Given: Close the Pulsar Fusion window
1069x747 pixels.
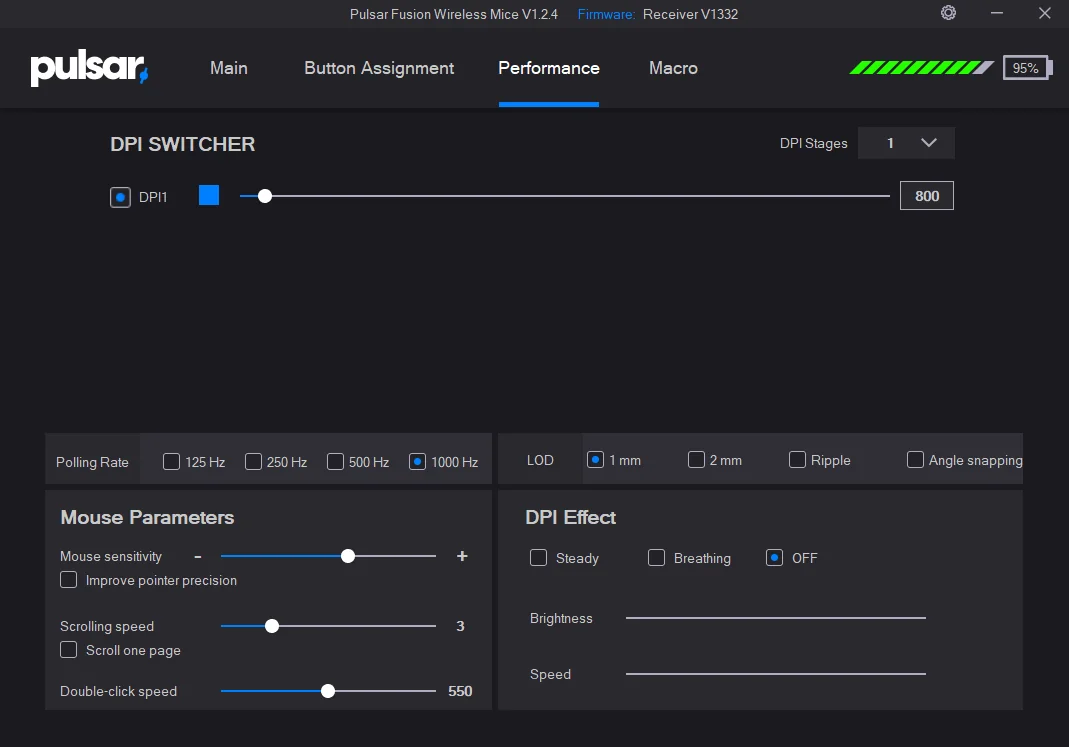Looking at the screenshot, I should coord(1044,13).
